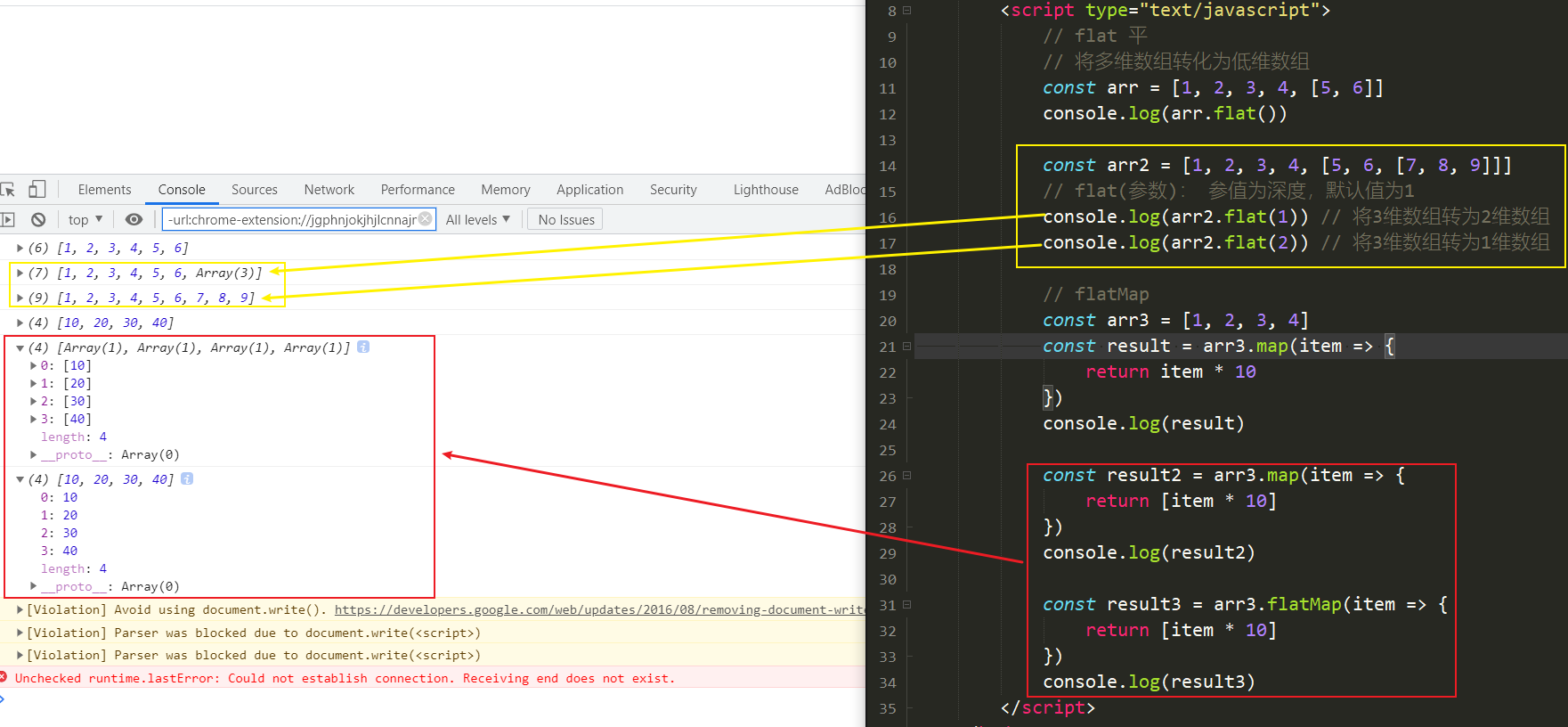Click the '0: 10' property row
This screenshot has height=727, width=1568.
[59, 497]
